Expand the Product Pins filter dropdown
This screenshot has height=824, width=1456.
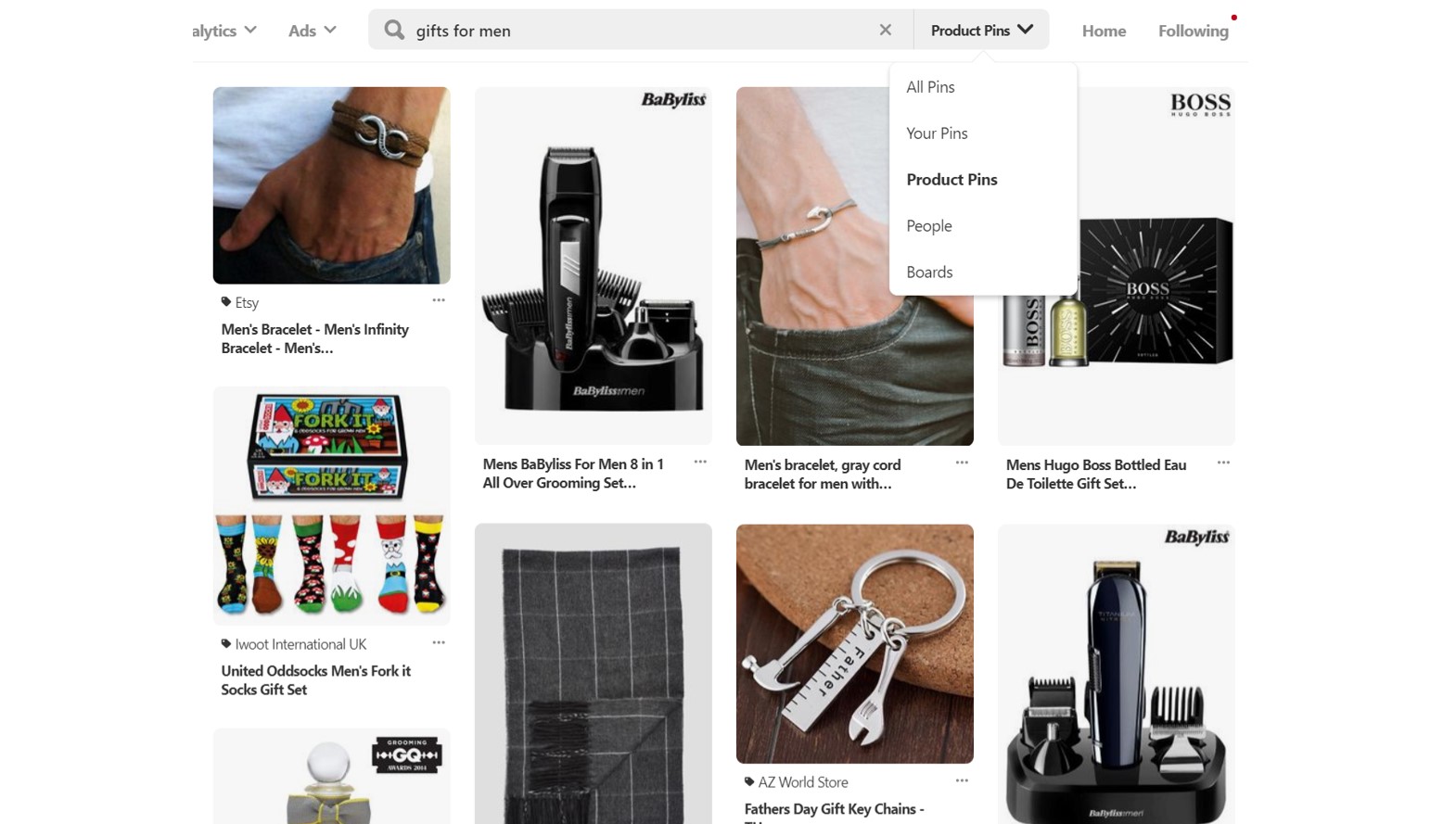pos(981,30)
